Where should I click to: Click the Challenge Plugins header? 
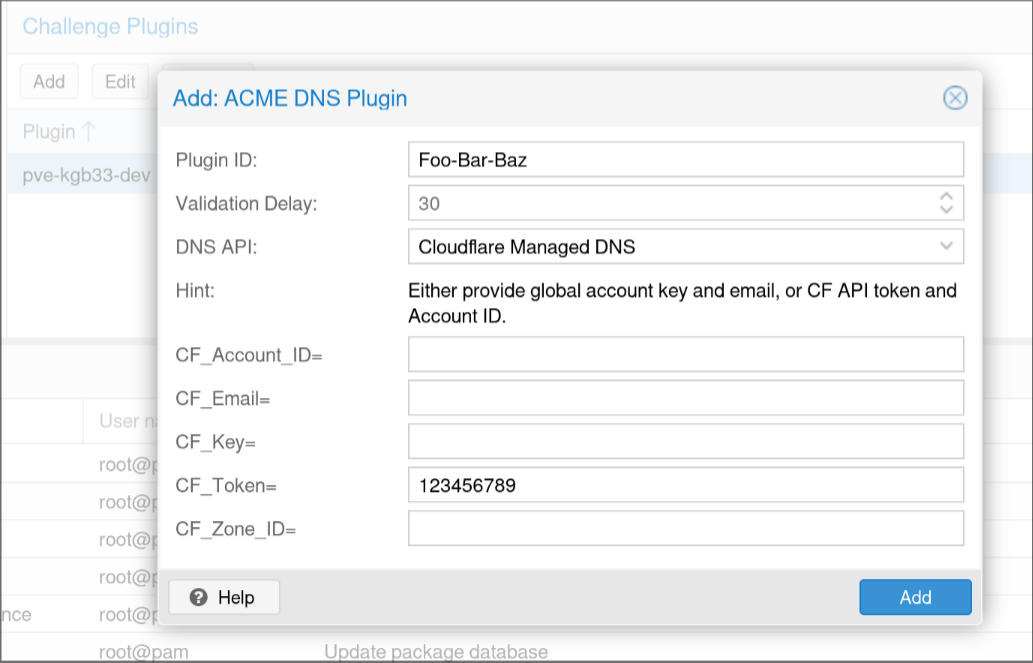click(109, 27)
